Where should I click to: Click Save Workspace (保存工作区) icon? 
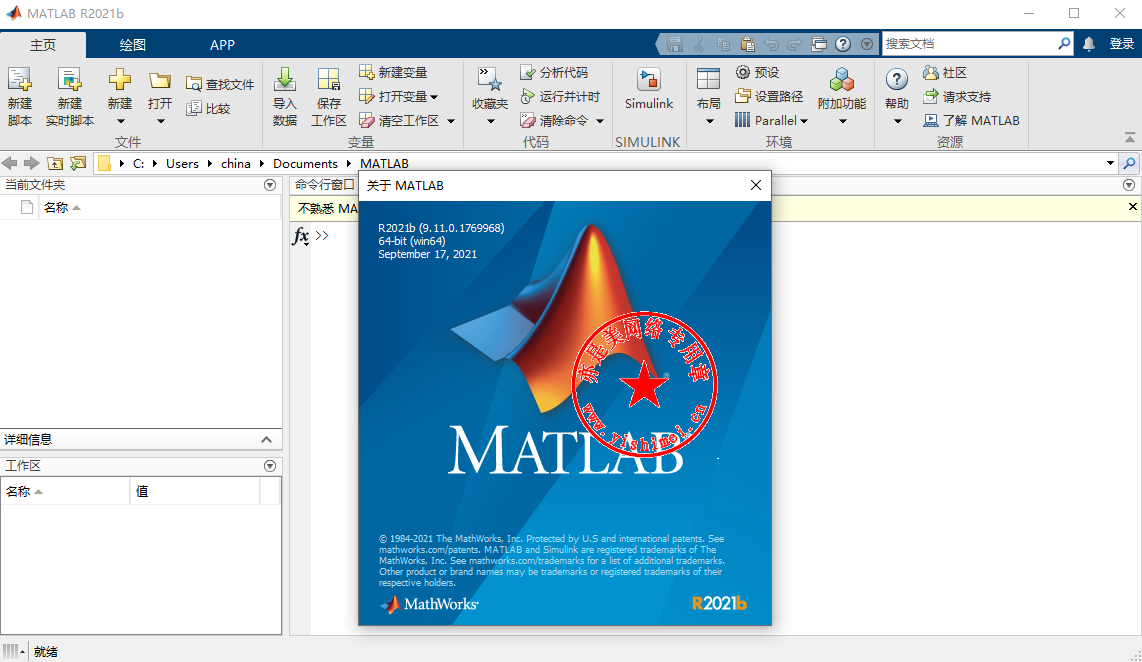point(328,80)
